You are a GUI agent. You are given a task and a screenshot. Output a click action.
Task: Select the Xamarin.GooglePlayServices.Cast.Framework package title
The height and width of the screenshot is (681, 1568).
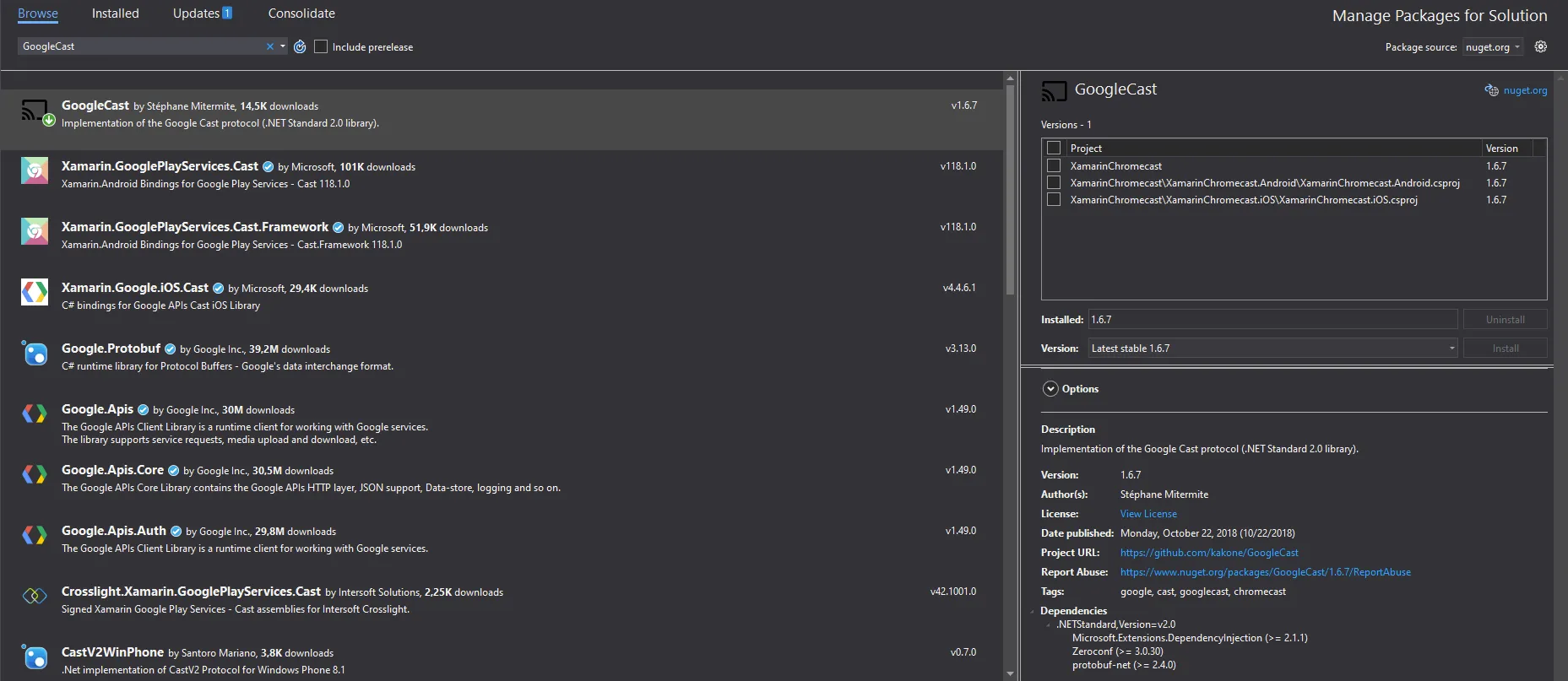[195, 227]
